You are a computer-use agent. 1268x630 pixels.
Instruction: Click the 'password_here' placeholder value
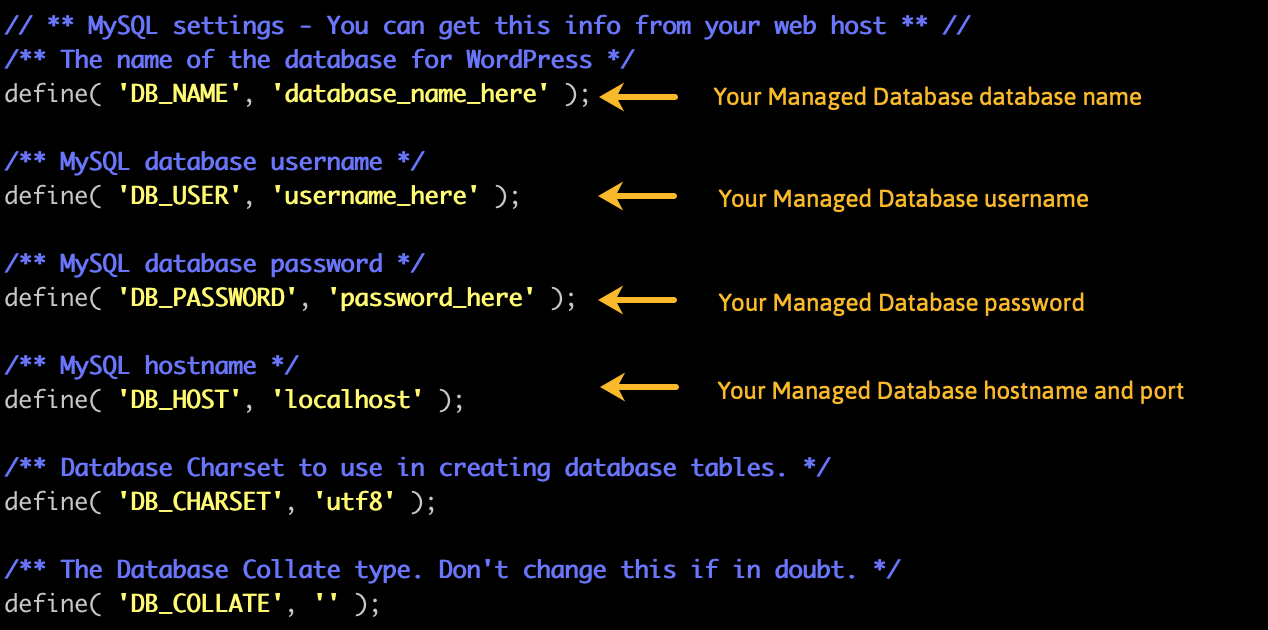click(431, 298)
